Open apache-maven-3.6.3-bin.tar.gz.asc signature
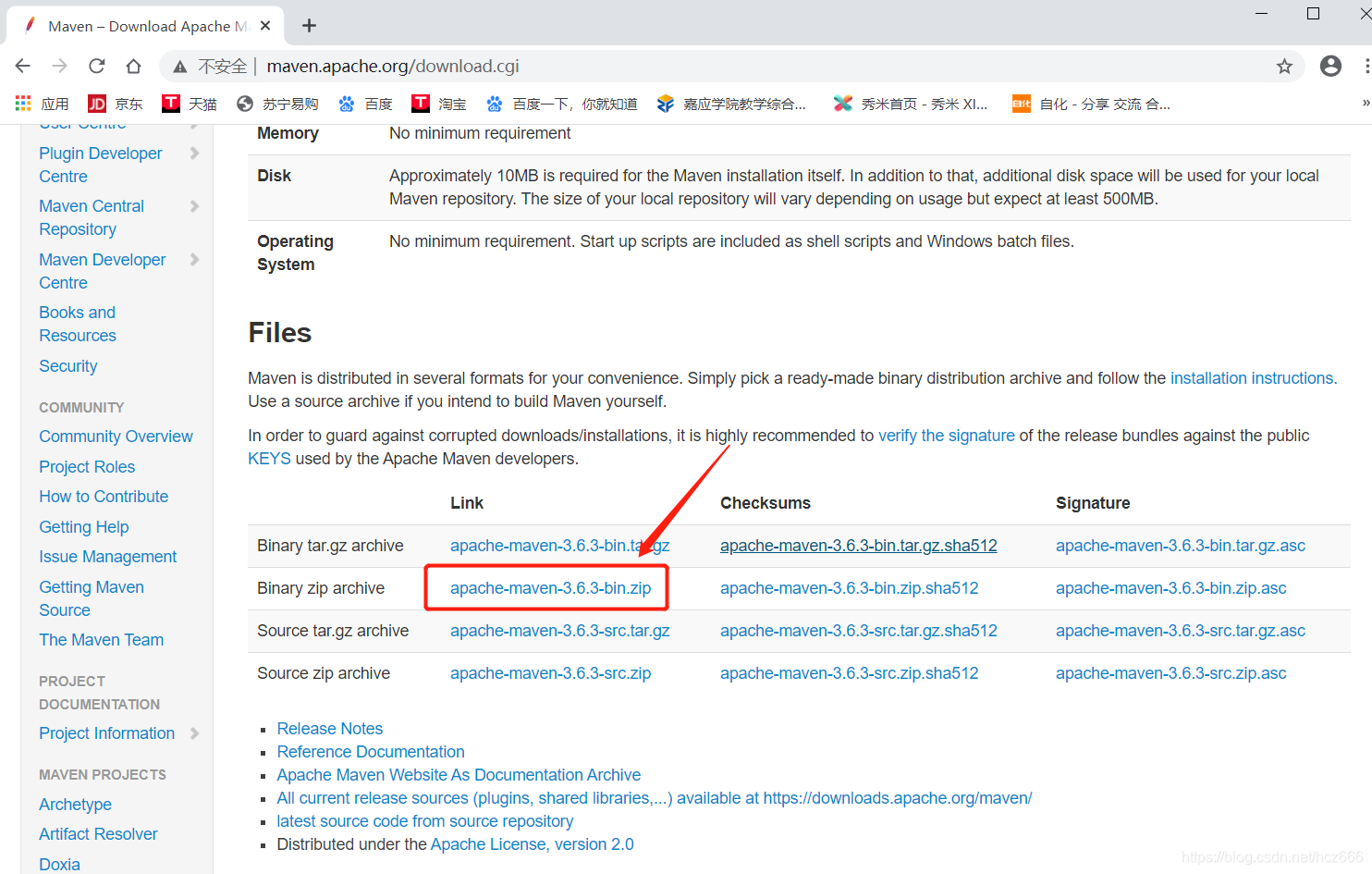The width and height of the screenshot is (1372, 874). pyautogui.click(x=1181, y=546)
